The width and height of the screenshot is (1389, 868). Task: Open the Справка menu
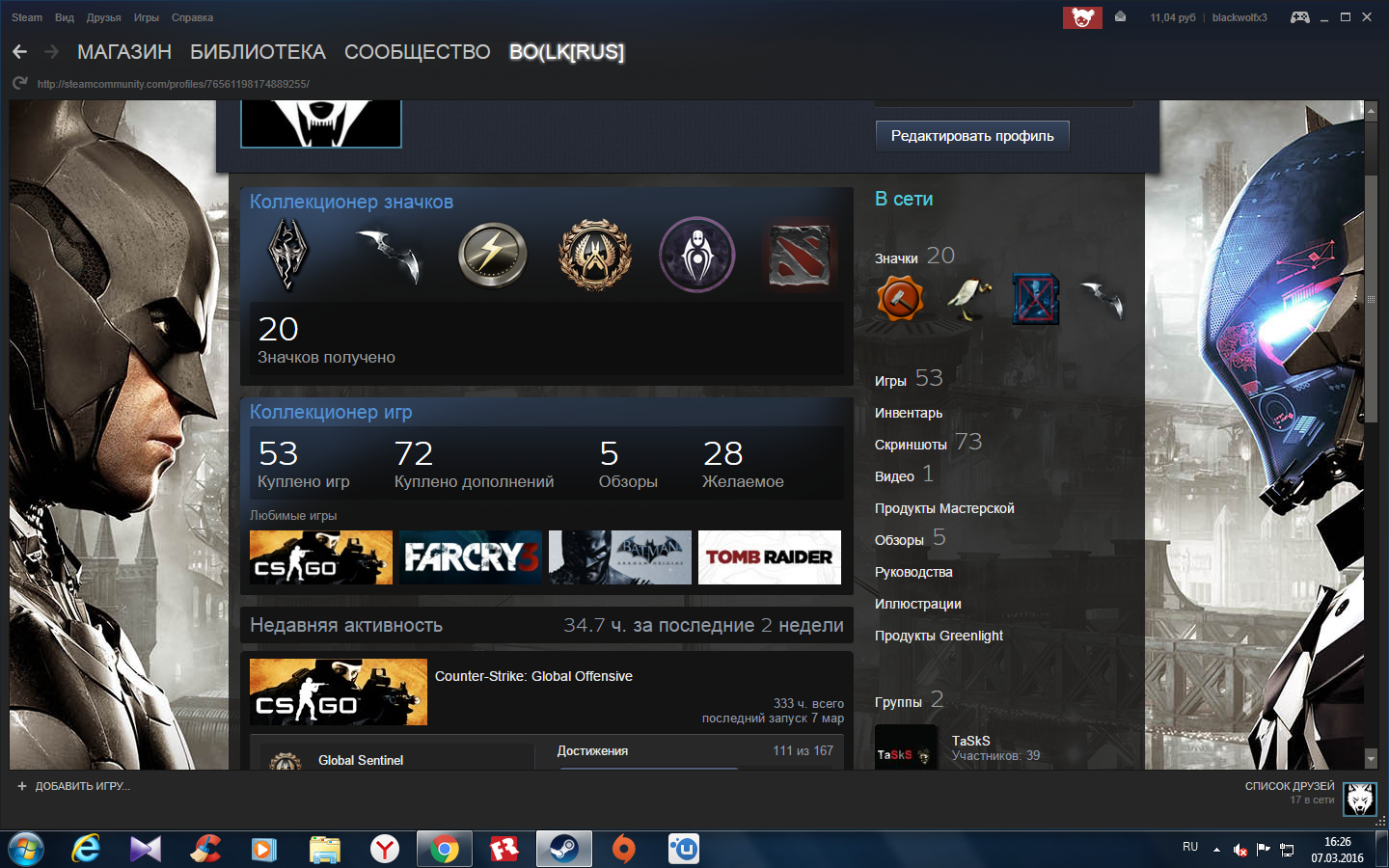pyautogui.click(x=192, y=17)
